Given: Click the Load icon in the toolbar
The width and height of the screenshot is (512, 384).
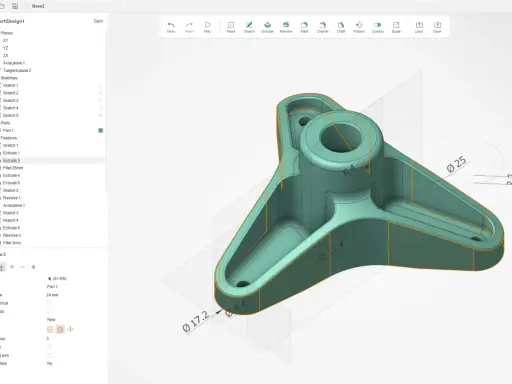Looking at the screenshot, I should click(419, 25).
